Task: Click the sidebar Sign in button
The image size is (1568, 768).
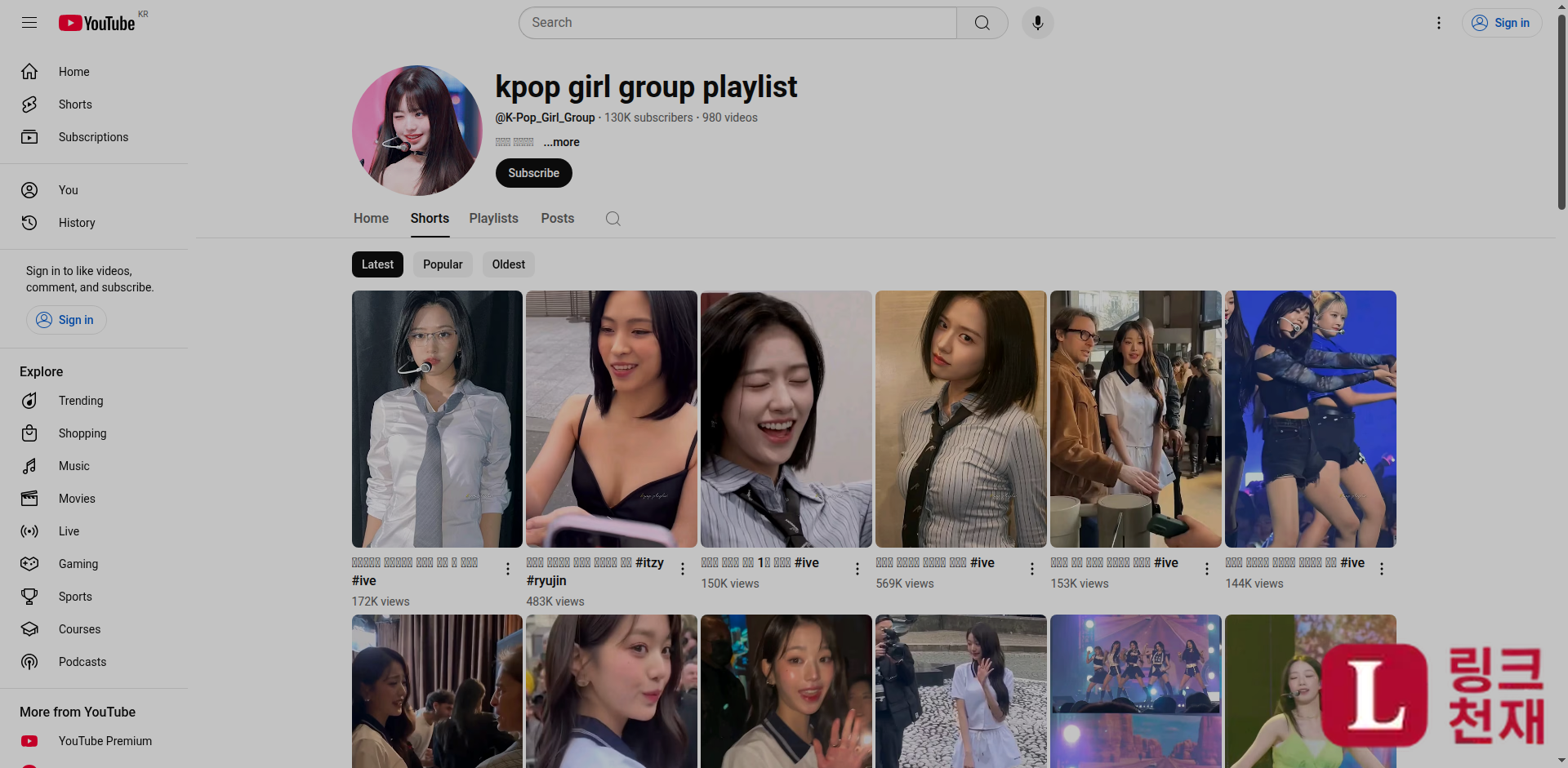Action: tap(66, 320)
